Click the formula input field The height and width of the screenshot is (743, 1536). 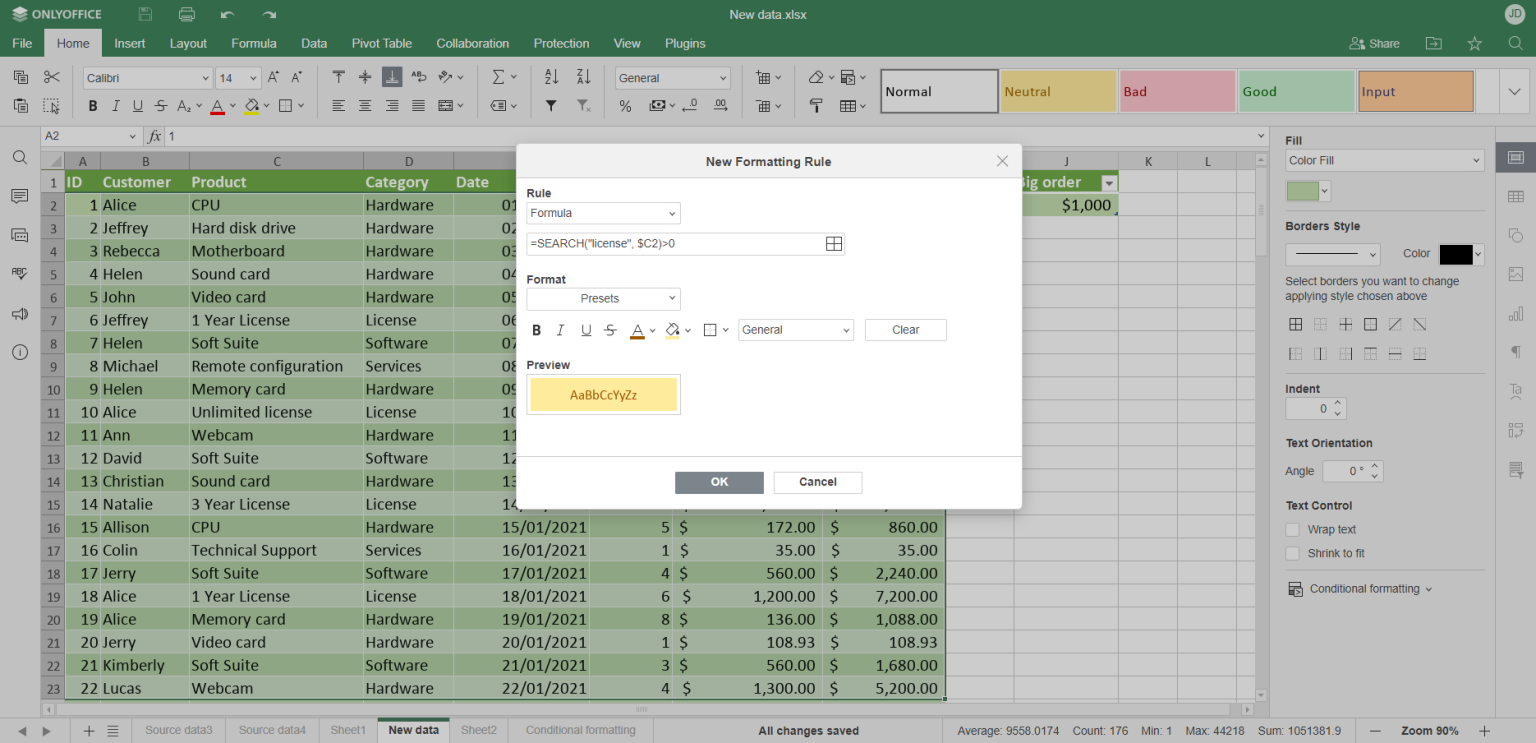pyautogui.click(x=674, y=244)
